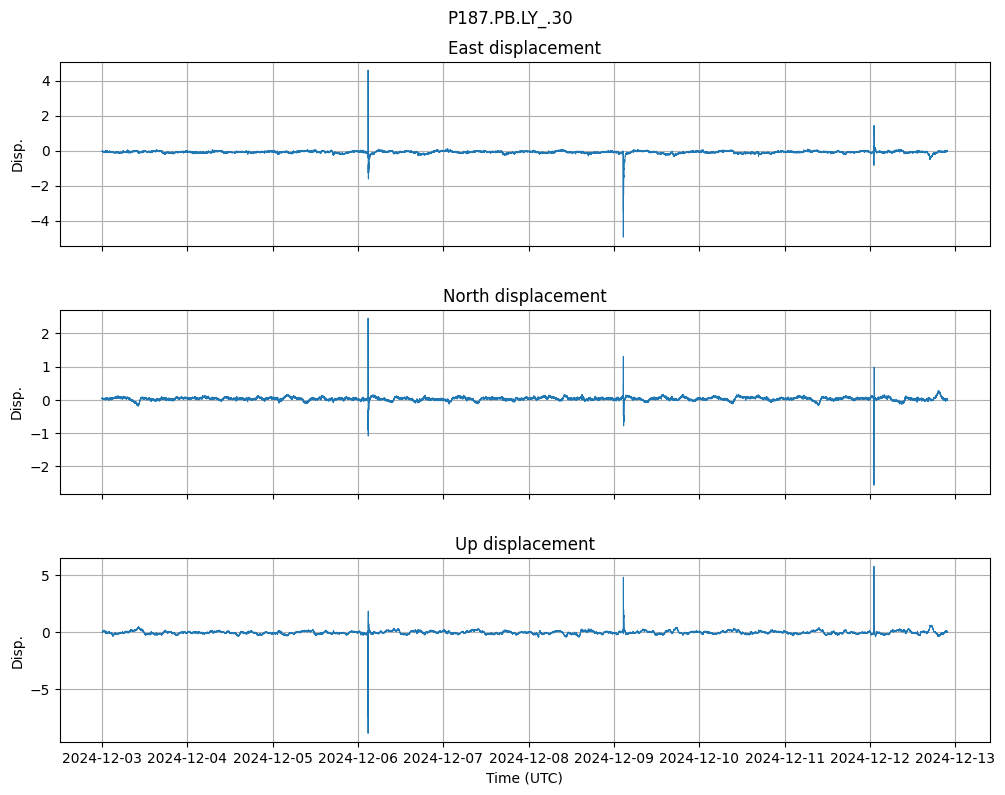Click the Up plot's Disp. y-axis label
The image size is (1005, 795).
17,650
